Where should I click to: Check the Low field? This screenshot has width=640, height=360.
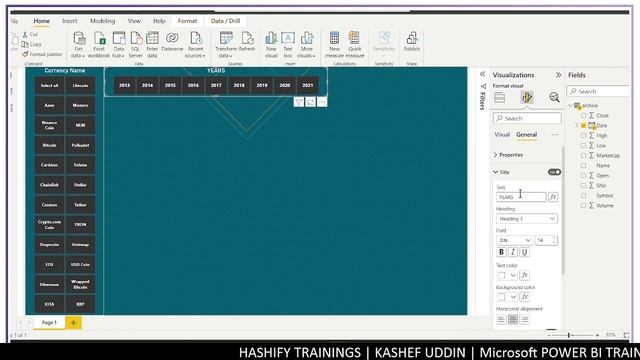pyautogui.click(x=583, y=146)
